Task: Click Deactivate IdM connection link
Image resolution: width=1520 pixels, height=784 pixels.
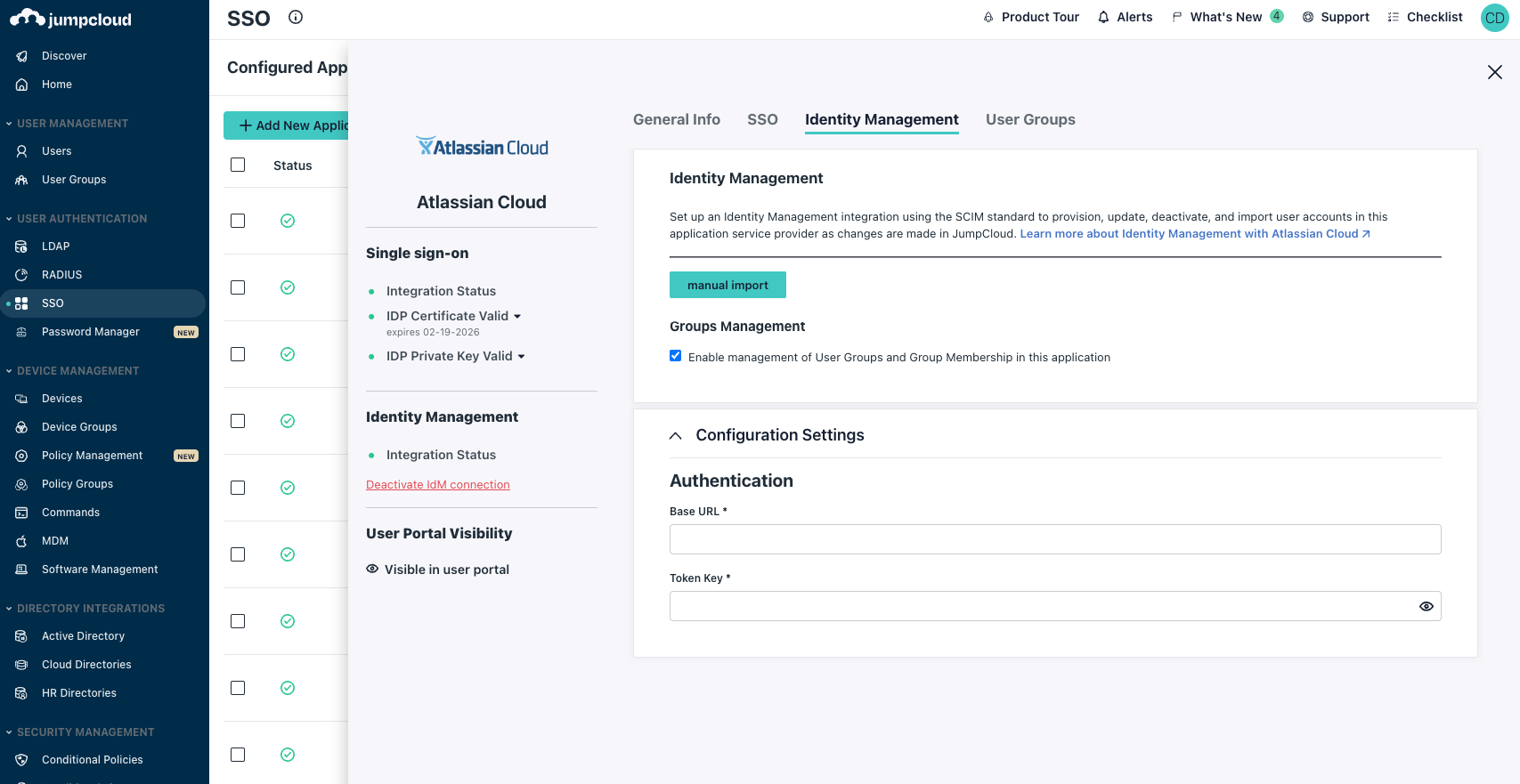Action: pos(438,485)
